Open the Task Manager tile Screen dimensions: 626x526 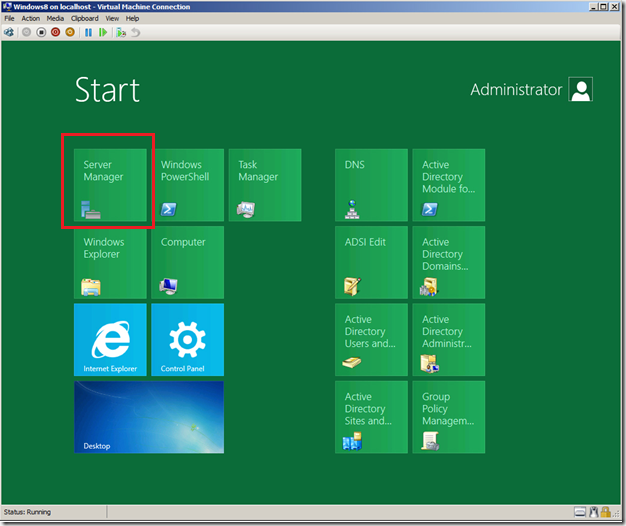tap(265, 185)
